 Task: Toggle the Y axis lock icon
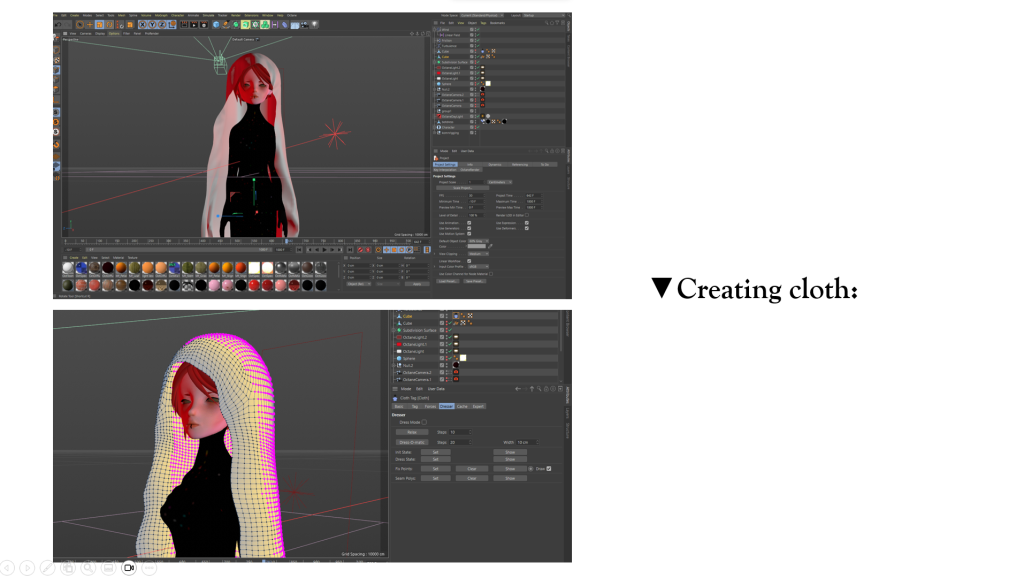[152, 25]
